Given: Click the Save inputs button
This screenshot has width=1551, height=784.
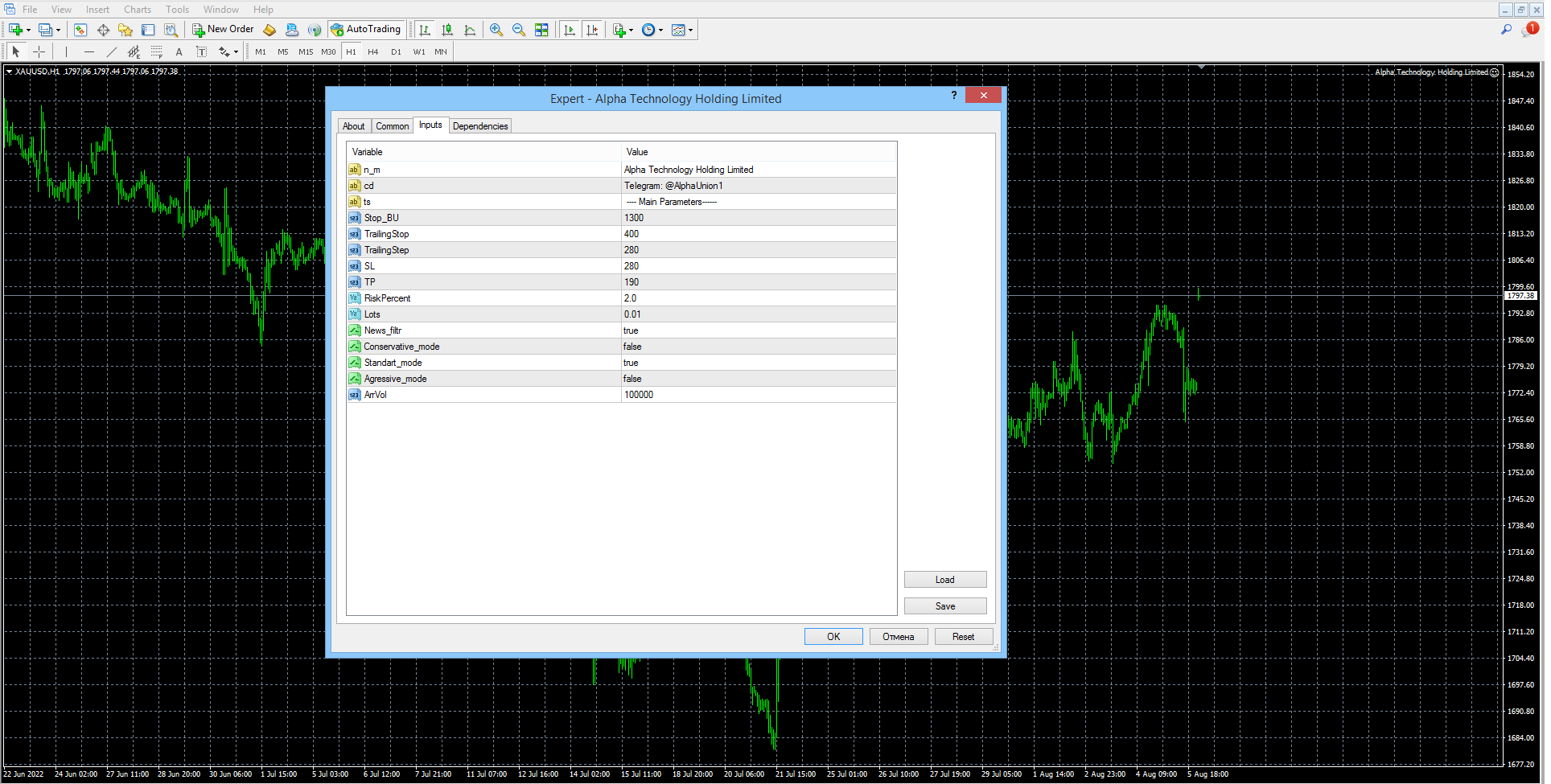Looking at the screenshot, I should click(x=945, y=606).
